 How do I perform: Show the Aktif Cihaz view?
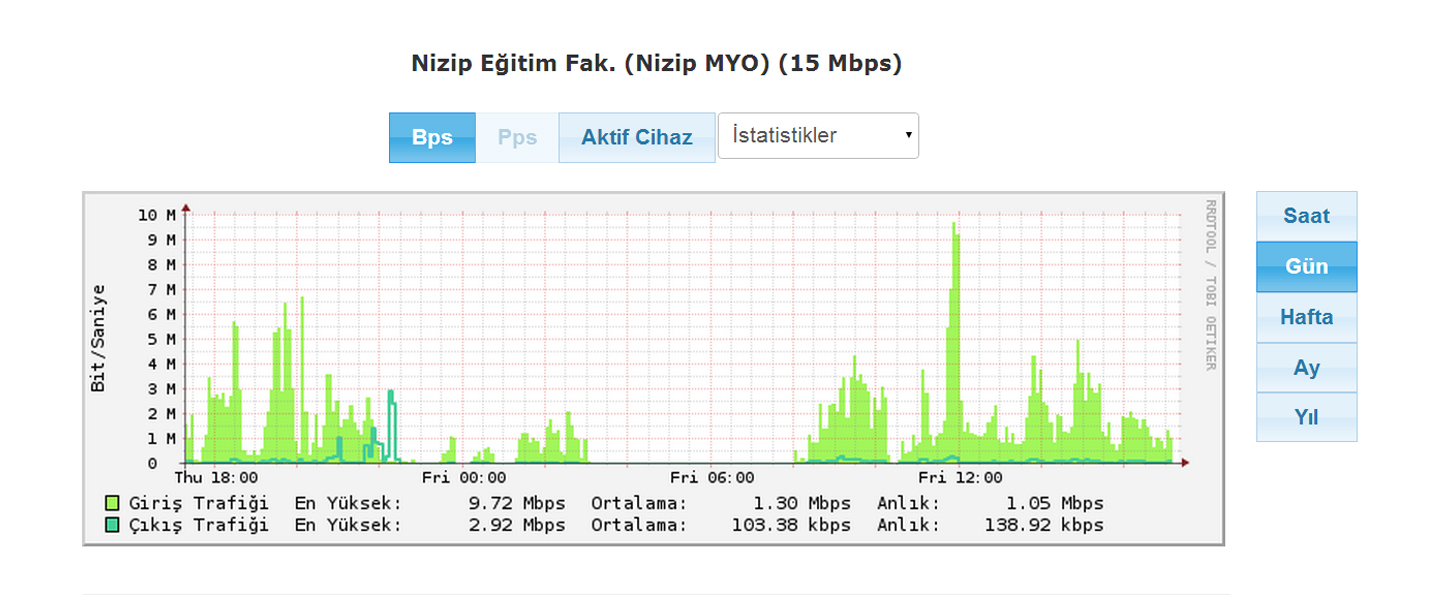pyautogui.click(x=637, y=138)
